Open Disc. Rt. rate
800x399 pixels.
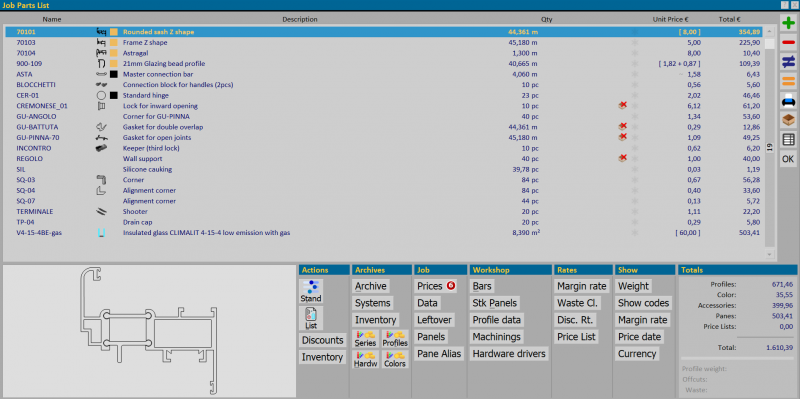click(575, 320)
